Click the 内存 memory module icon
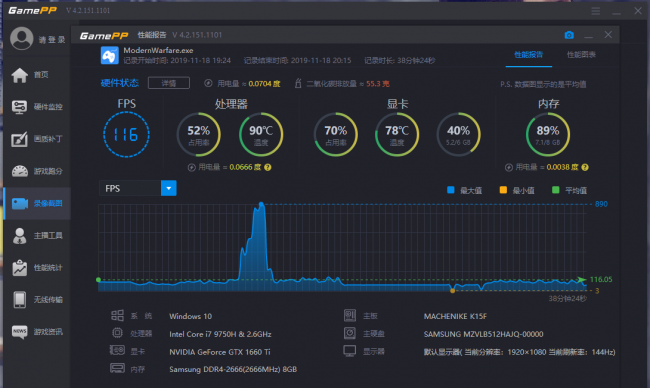The height and width of the screenshot is (388, 650). 117,368
